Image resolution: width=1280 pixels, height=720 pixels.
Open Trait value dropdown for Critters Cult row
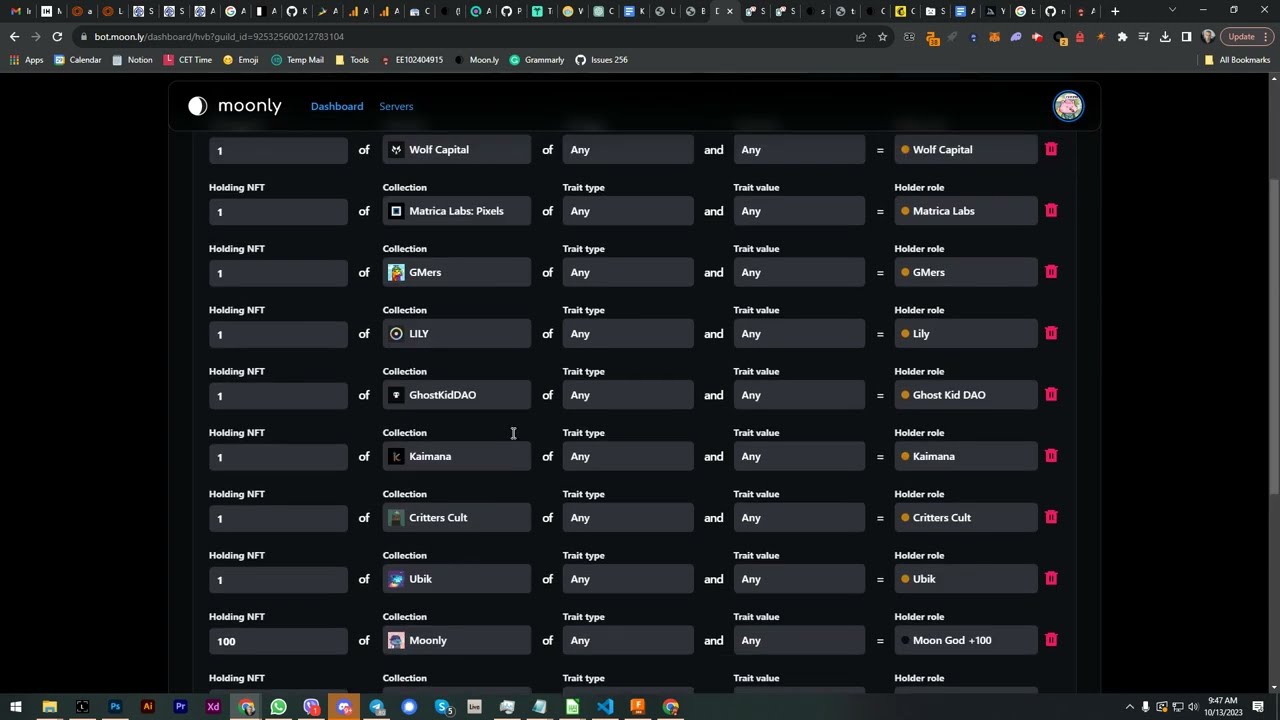pyautogui.click(x=799, y=518)
